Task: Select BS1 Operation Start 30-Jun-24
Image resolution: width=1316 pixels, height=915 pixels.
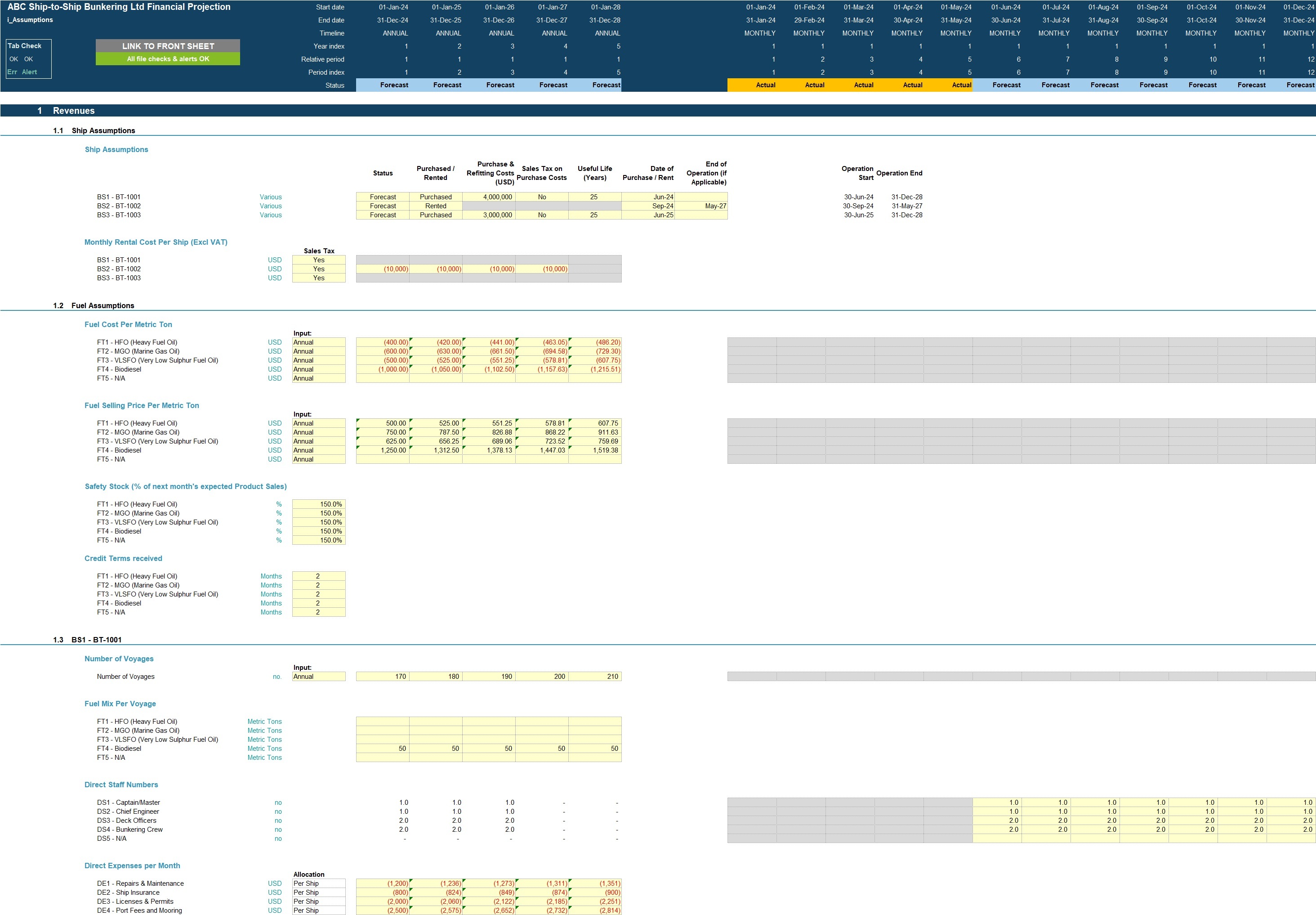Action: [858, 197]
